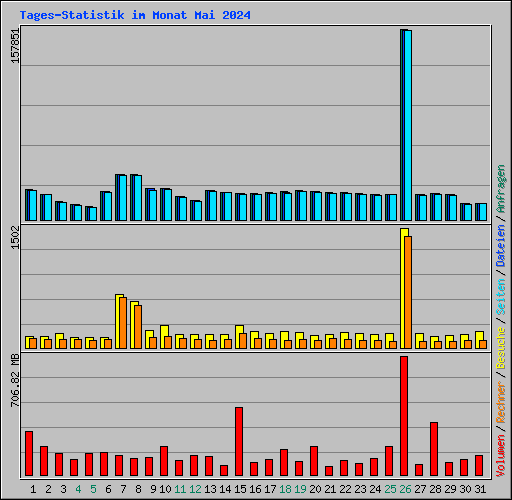Click day label 22 on the x-axis
The height and width of the screenshot is (500, 512).
(x=345, y=489)
